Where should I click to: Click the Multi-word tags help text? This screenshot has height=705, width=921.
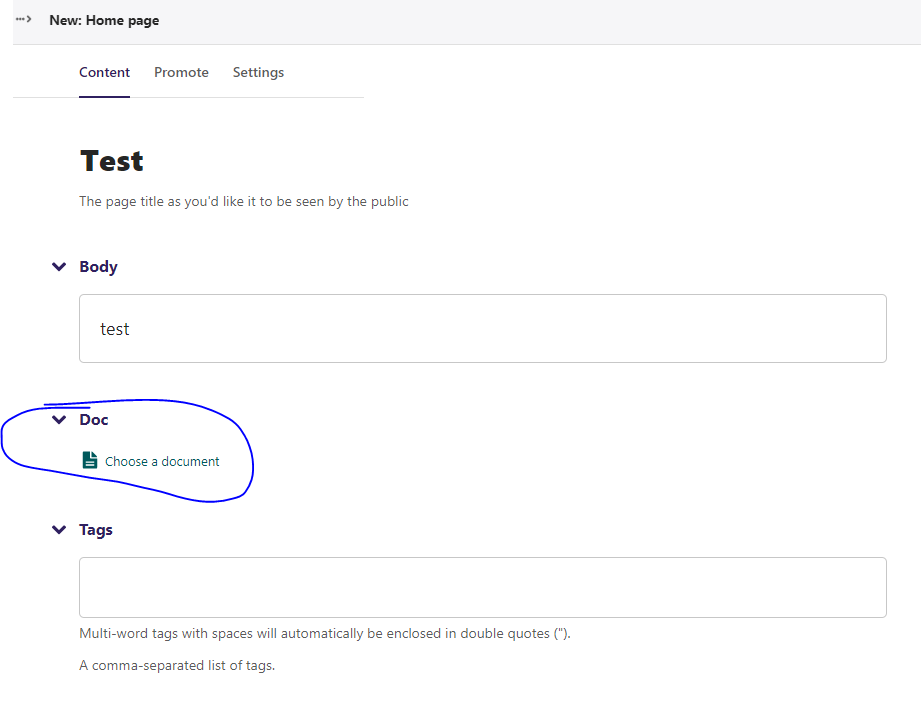point(325,633)
